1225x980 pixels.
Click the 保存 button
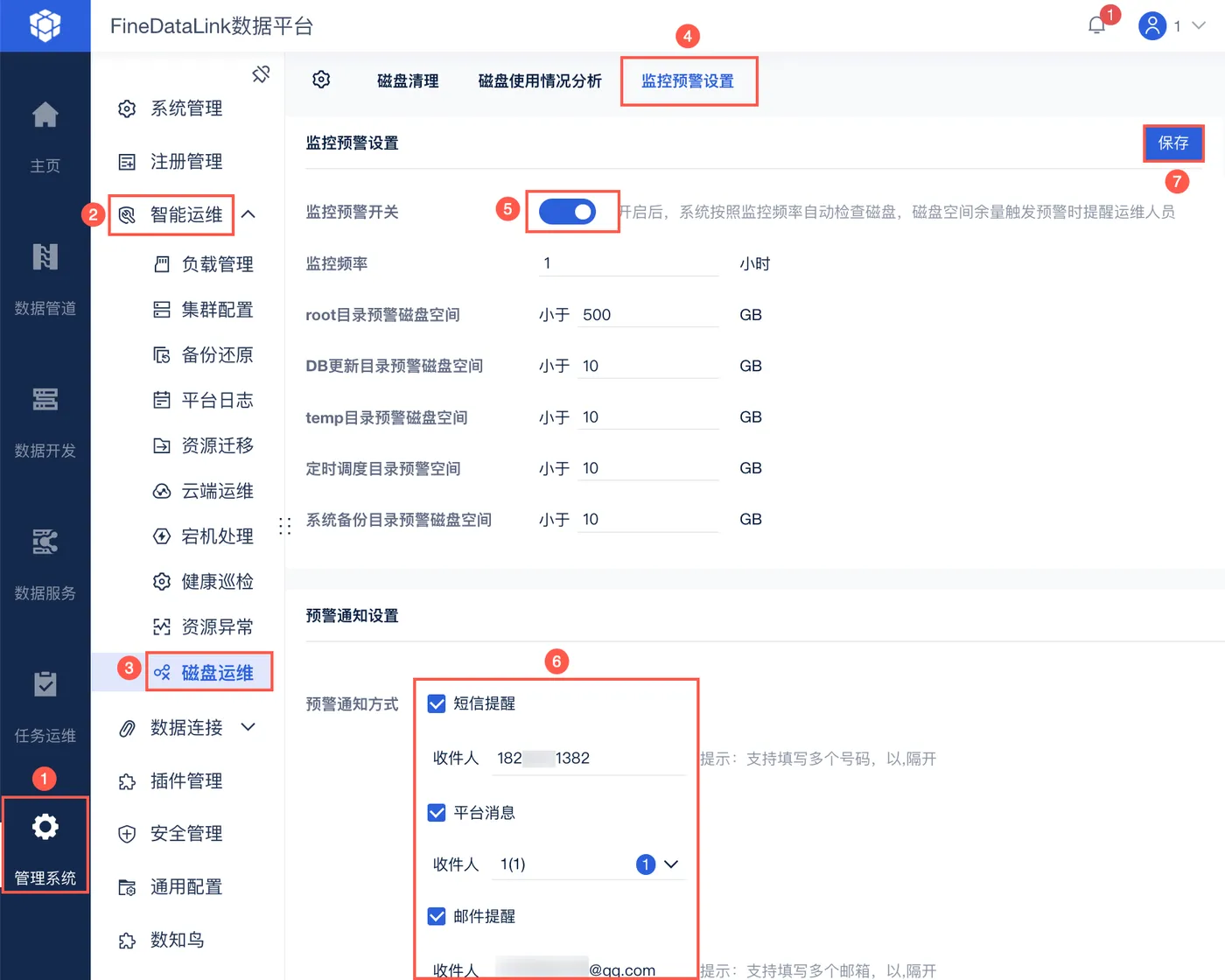click(1173, 143)
